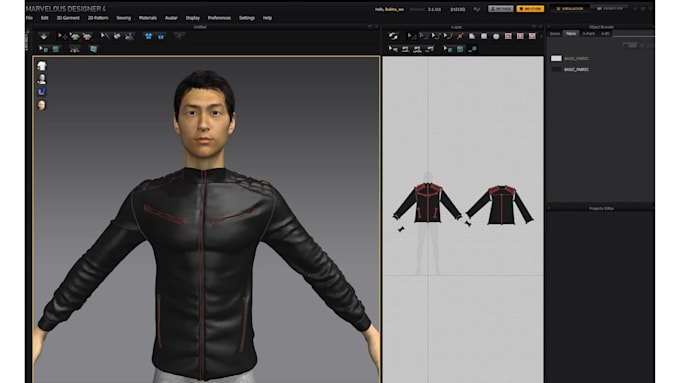Switch to the Scene tab in Object Browser
The image size is (680, 383).
point(555,33)
